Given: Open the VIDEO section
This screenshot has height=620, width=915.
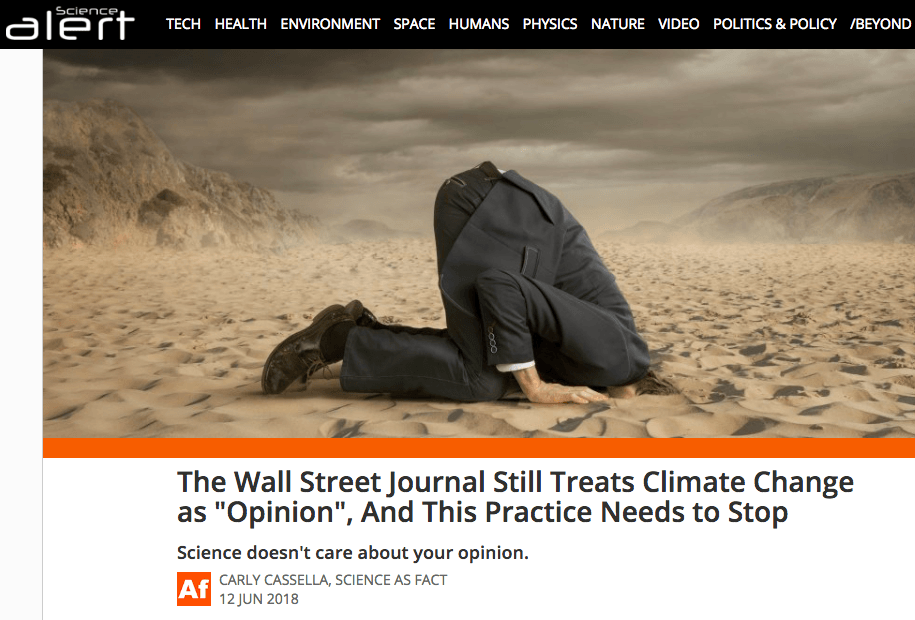Looking at the screenshot, I should pos(679,24).
